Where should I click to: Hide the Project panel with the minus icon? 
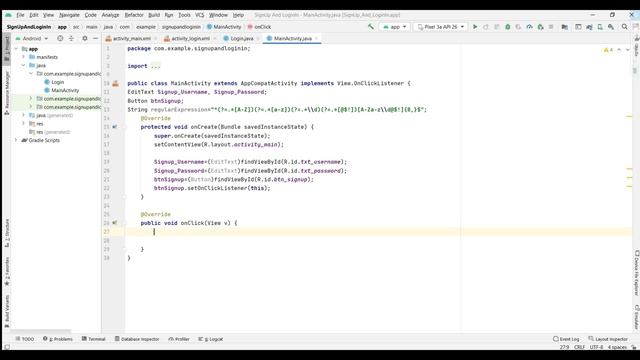tap(96, 38)
